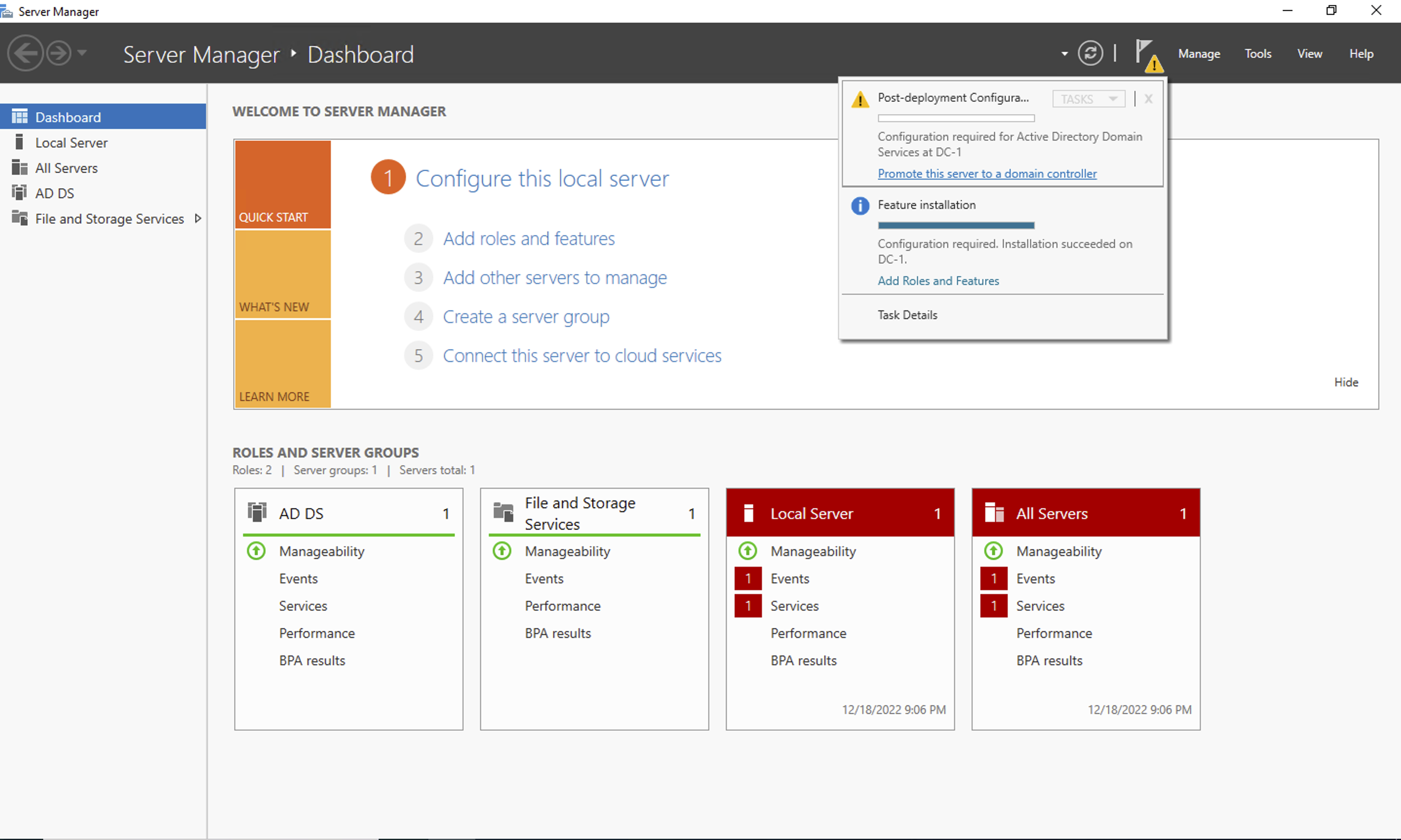This screenshot has width=1401, height=840.
Task: Click the refresh dashboard icon
Action: (x=1090, y=54)
